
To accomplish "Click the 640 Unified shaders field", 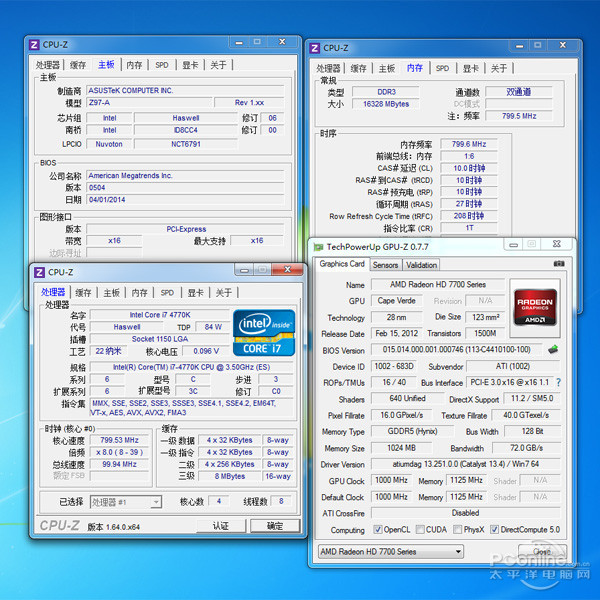I will coord(408,398).
